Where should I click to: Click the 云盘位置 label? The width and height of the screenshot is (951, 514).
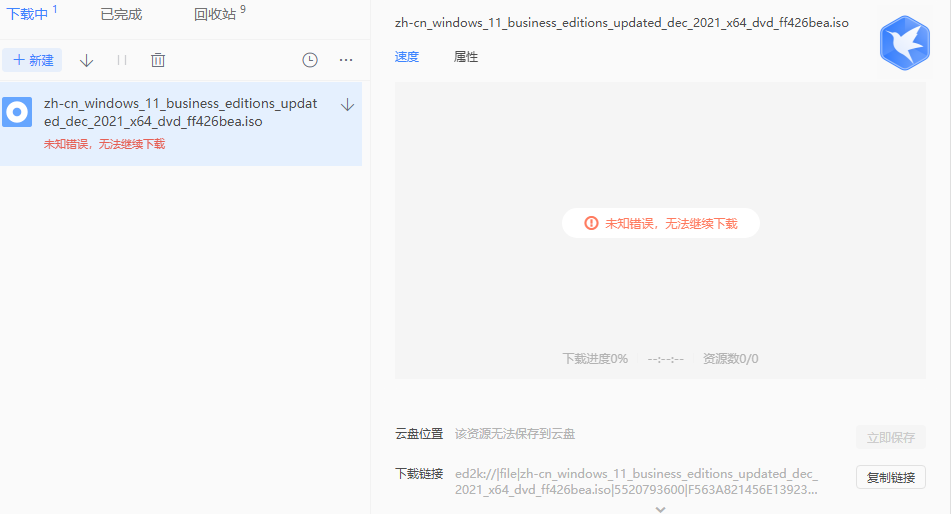pyautogui.click(x=419, y=434)
